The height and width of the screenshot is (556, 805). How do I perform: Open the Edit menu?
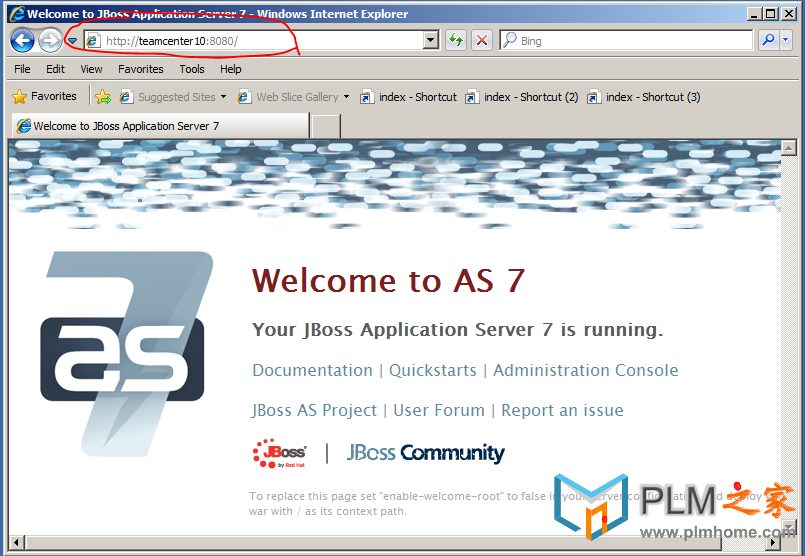coord(55,69)
